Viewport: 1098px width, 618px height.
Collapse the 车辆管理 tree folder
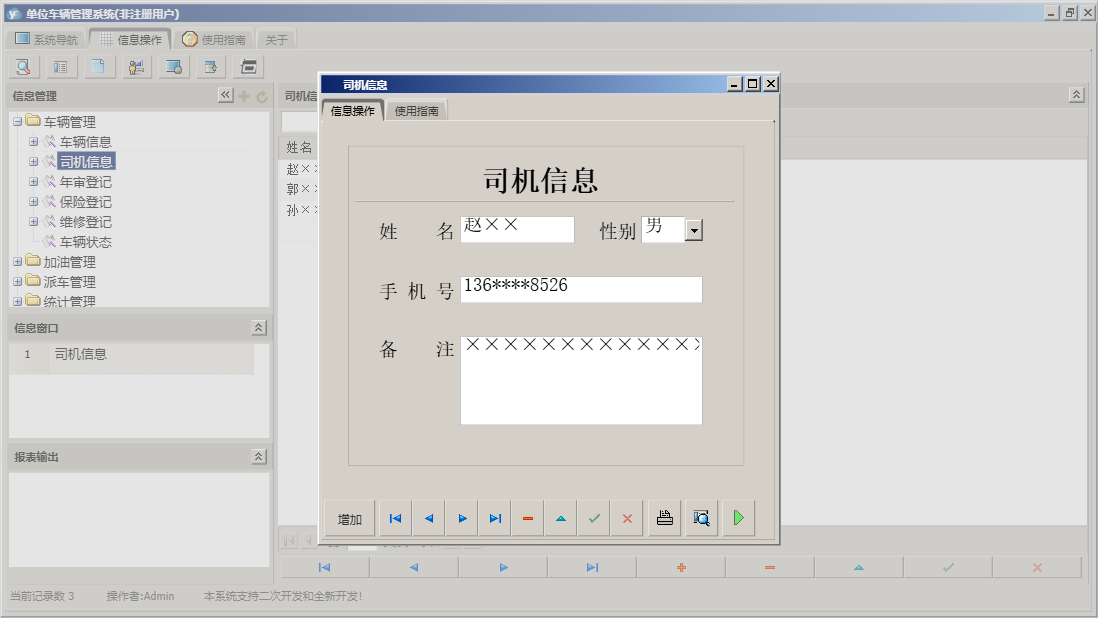[18, 122]
